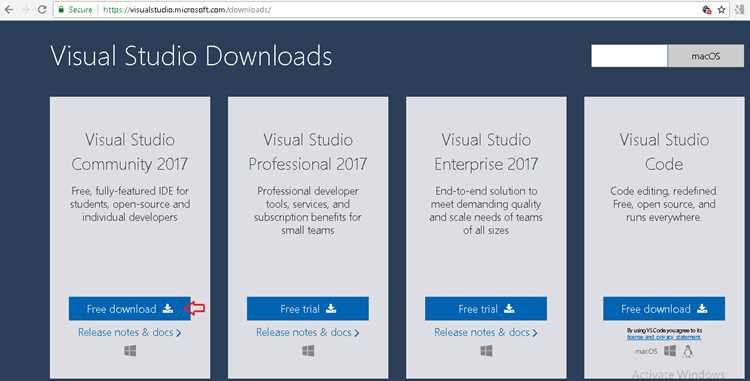The height and width of the screenshot is (381, 750).
Task: Open Release notes & docs for Enterprise
Action: click(486, 332)
